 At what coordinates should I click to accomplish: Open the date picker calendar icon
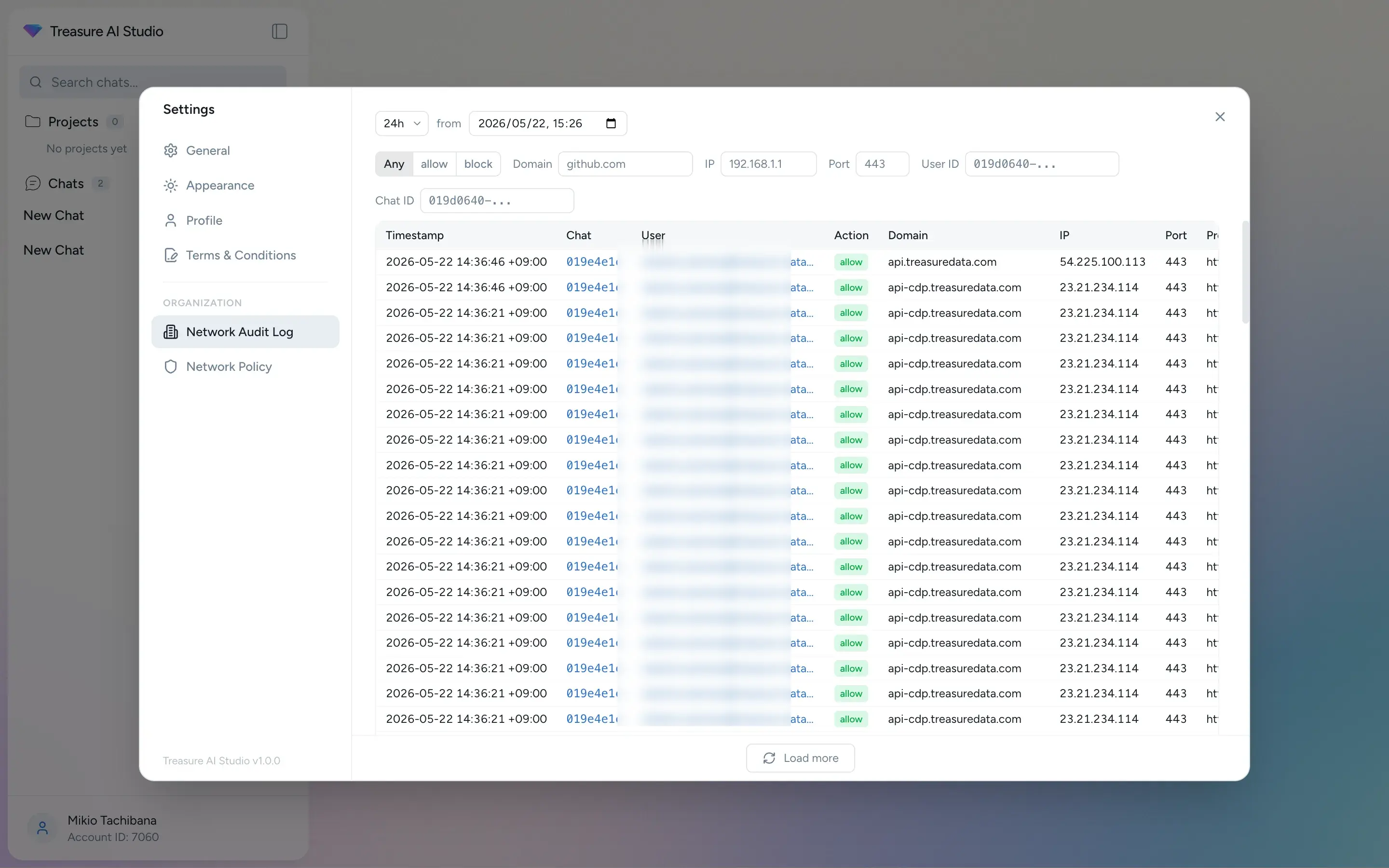click(611, 123)
